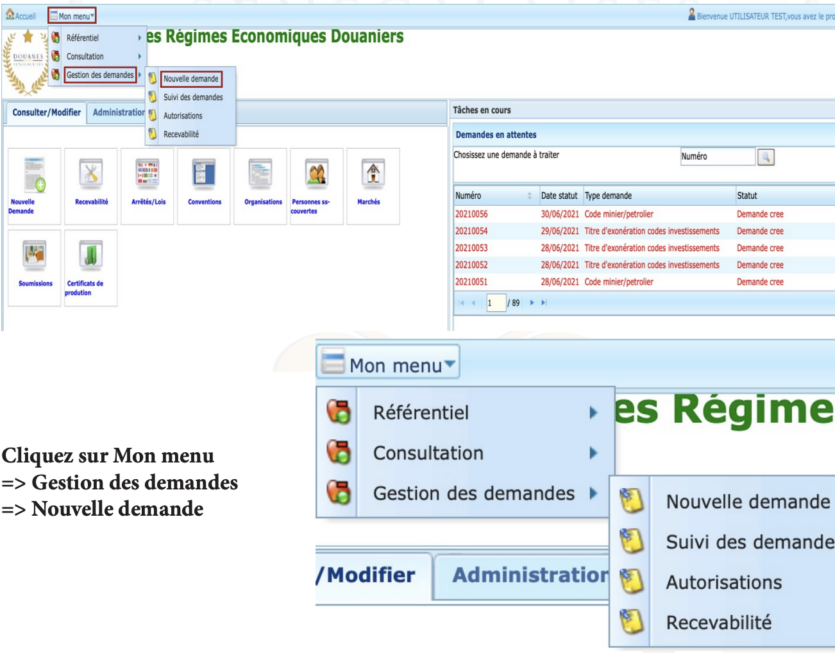Click the Numéro search input field

click(x=716, y=157)
